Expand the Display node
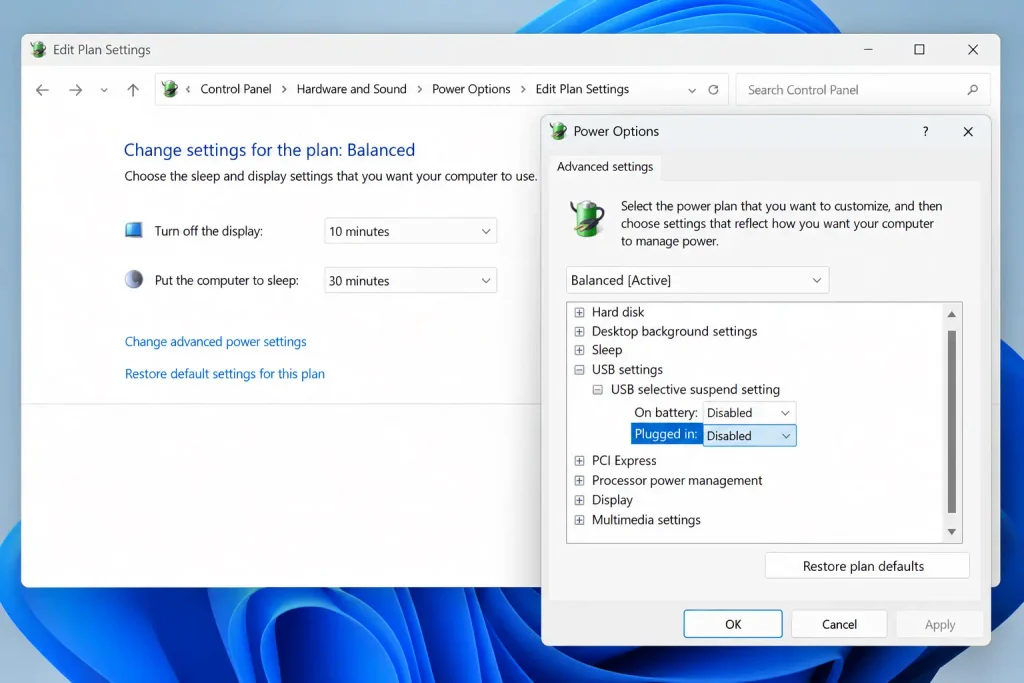Screen dimensions: 1024x683 579,500
